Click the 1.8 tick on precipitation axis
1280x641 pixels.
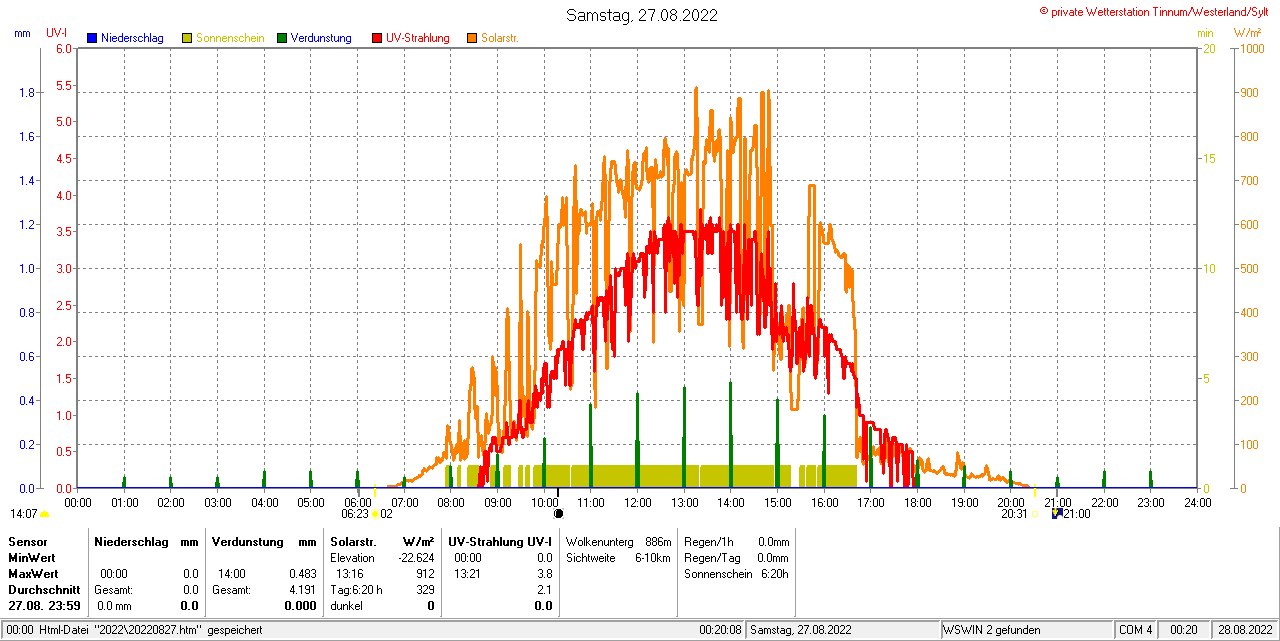pos(27,93)
